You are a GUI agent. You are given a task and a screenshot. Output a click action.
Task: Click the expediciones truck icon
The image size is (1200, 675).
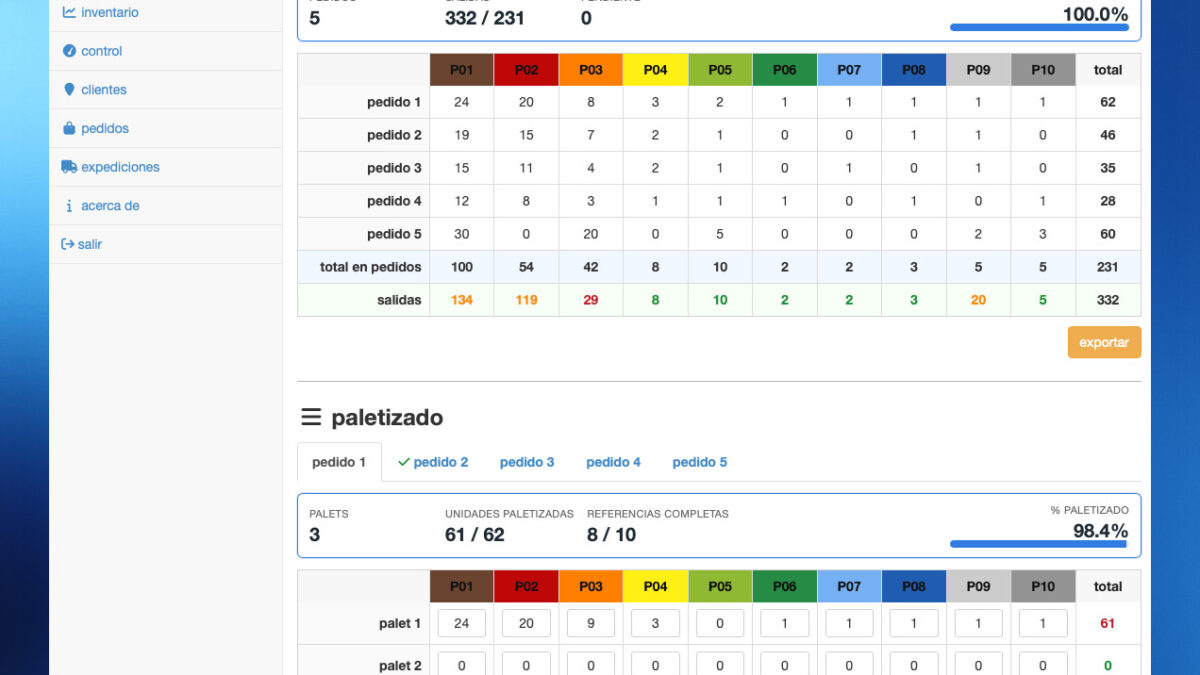[69, 167]
